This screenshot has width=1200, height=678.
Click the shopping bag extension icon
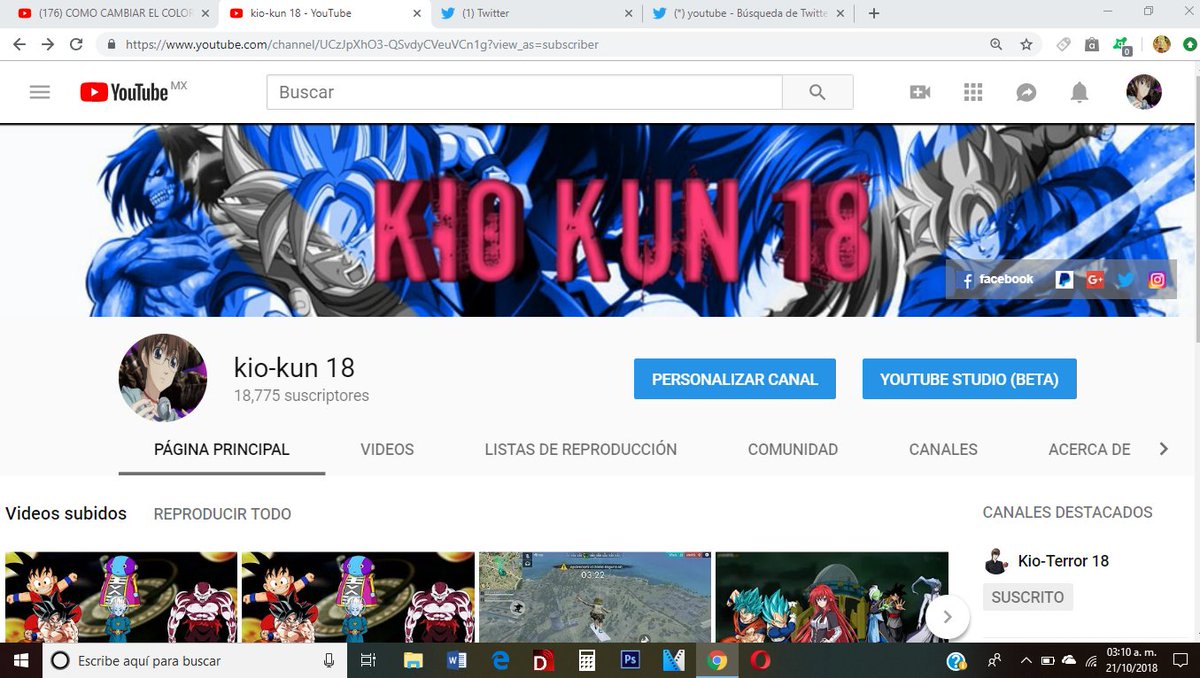point(1092,44)
